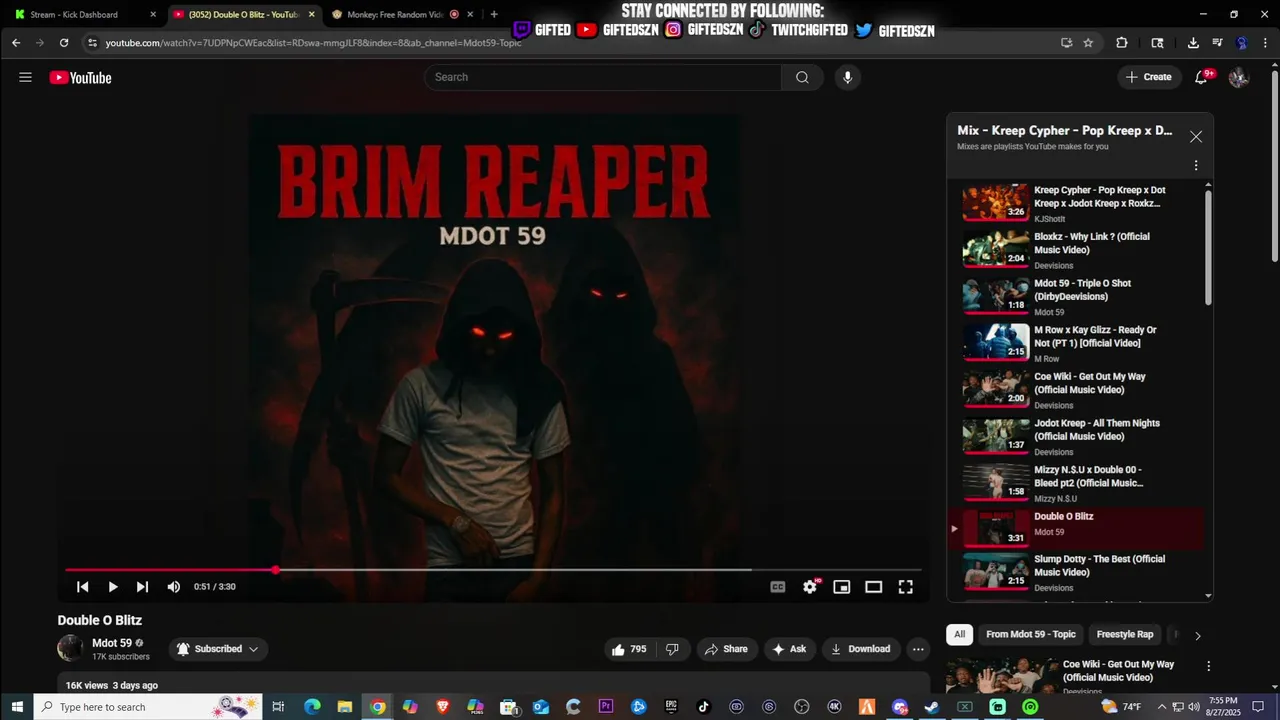Play Kreep Cypher from the mix
Image resolution: width=1280 pixels, height=720 pixels.
1078,203
